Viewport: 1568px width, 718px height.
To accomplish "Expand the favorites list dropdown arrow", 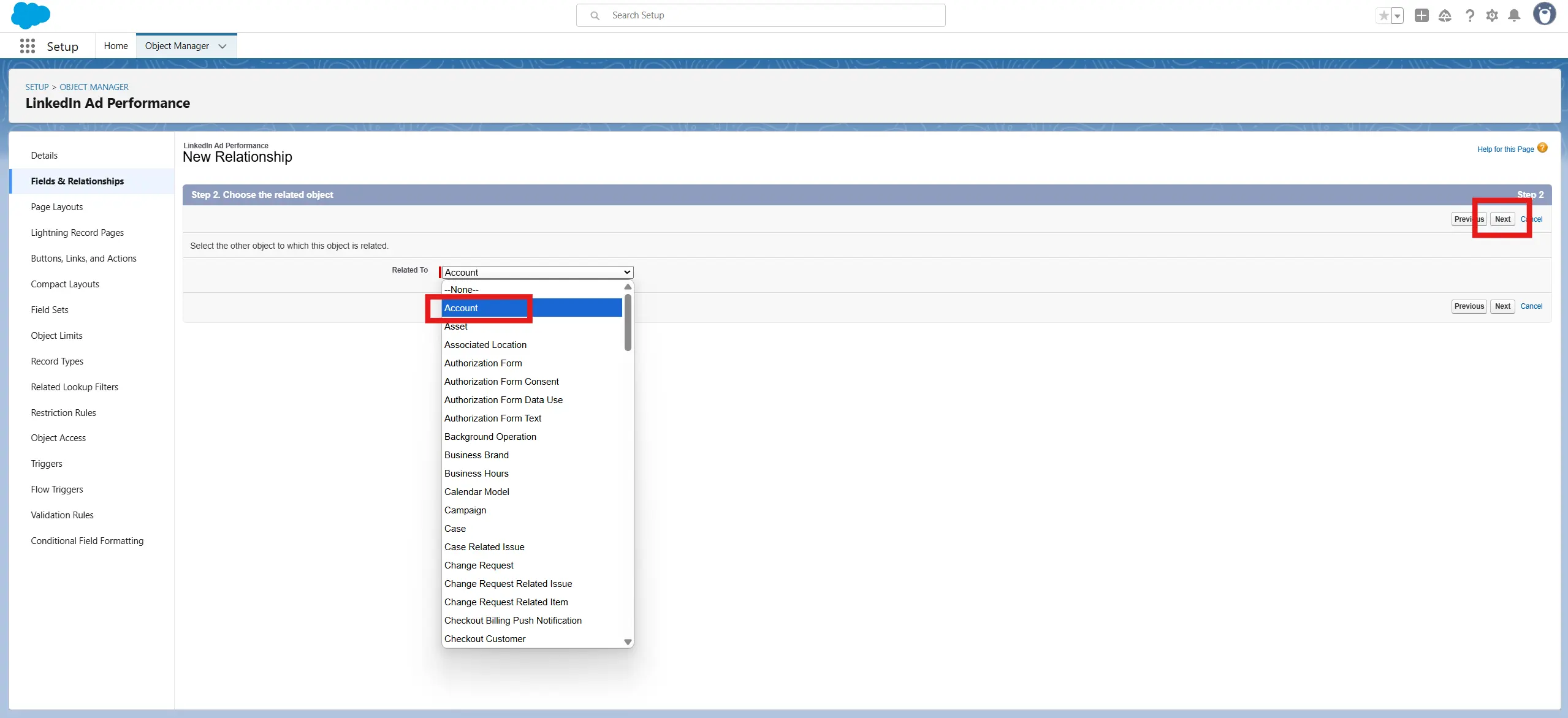I will [1398, 16].
